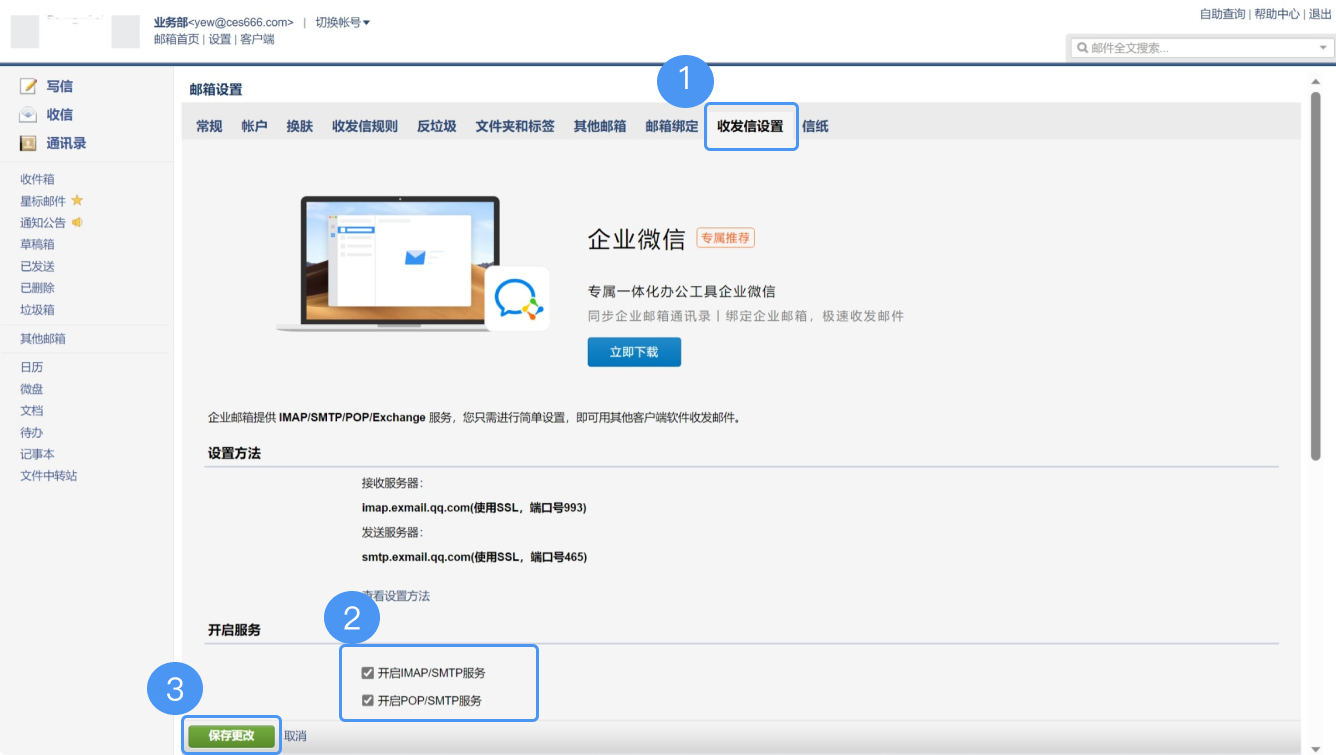
Task: Click the 取消 link
Action: 295,736
